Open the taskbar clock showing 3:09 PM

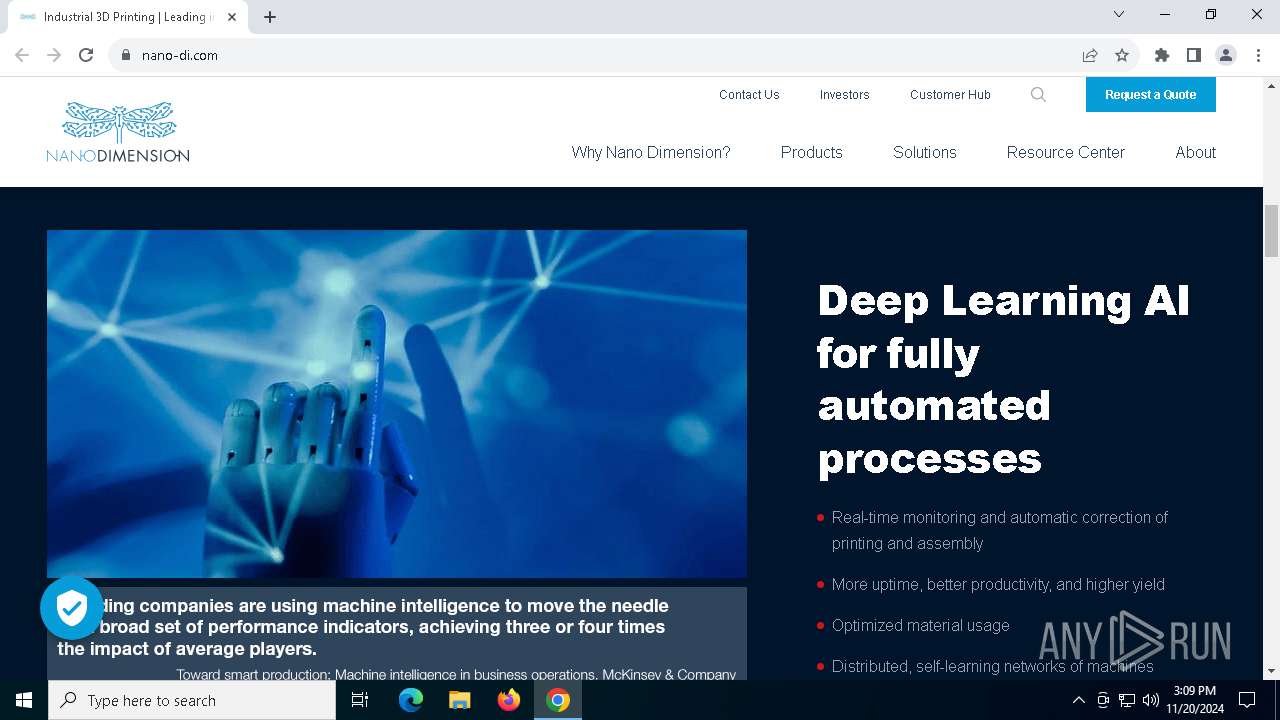(x=1195, y=700)
